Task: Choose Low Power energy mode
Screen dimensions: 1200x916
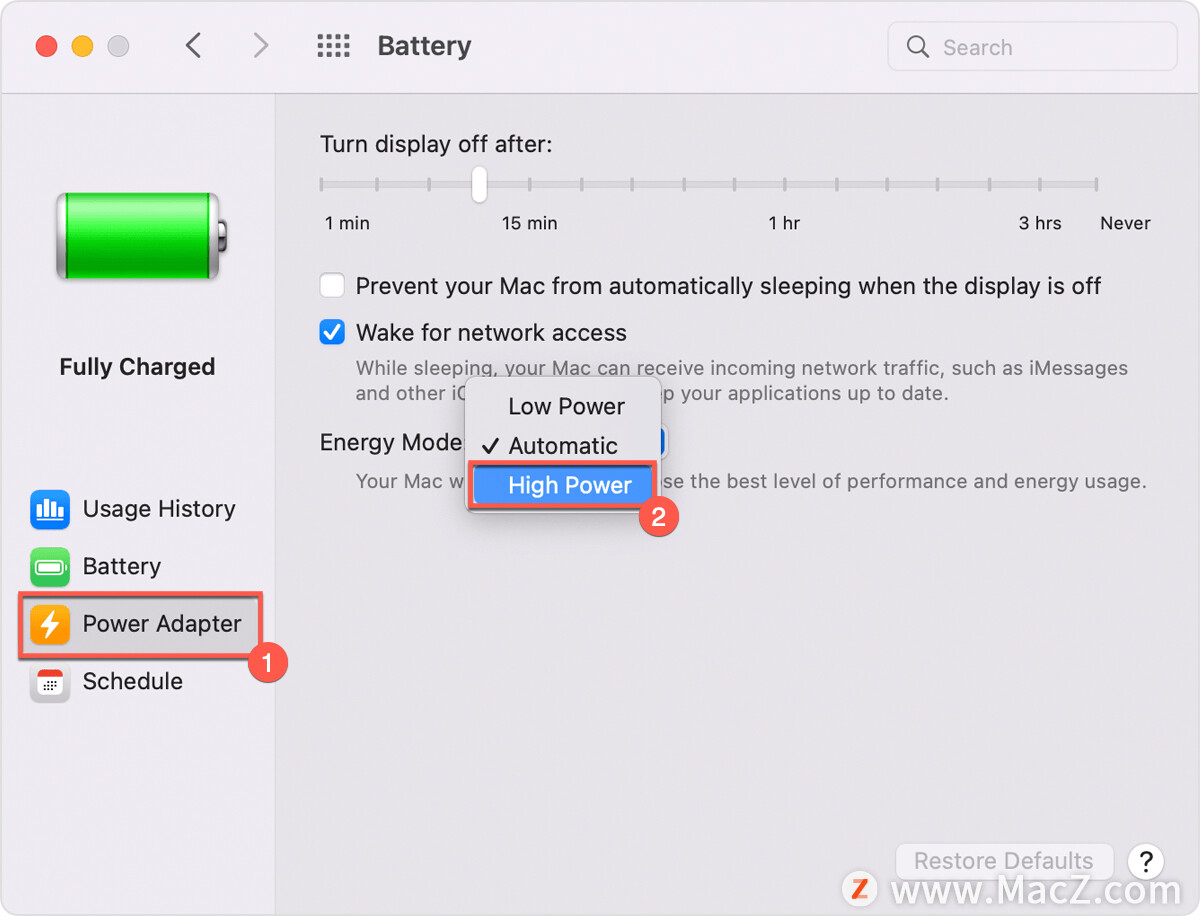Action: coord(564,406)
